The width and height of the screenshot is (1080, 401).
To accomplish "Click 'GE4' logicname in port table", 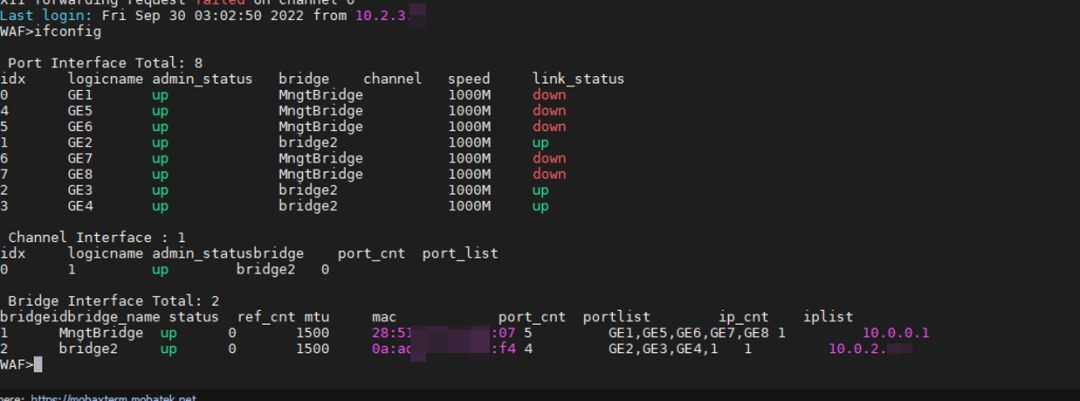I will click(x=80, y=205).
